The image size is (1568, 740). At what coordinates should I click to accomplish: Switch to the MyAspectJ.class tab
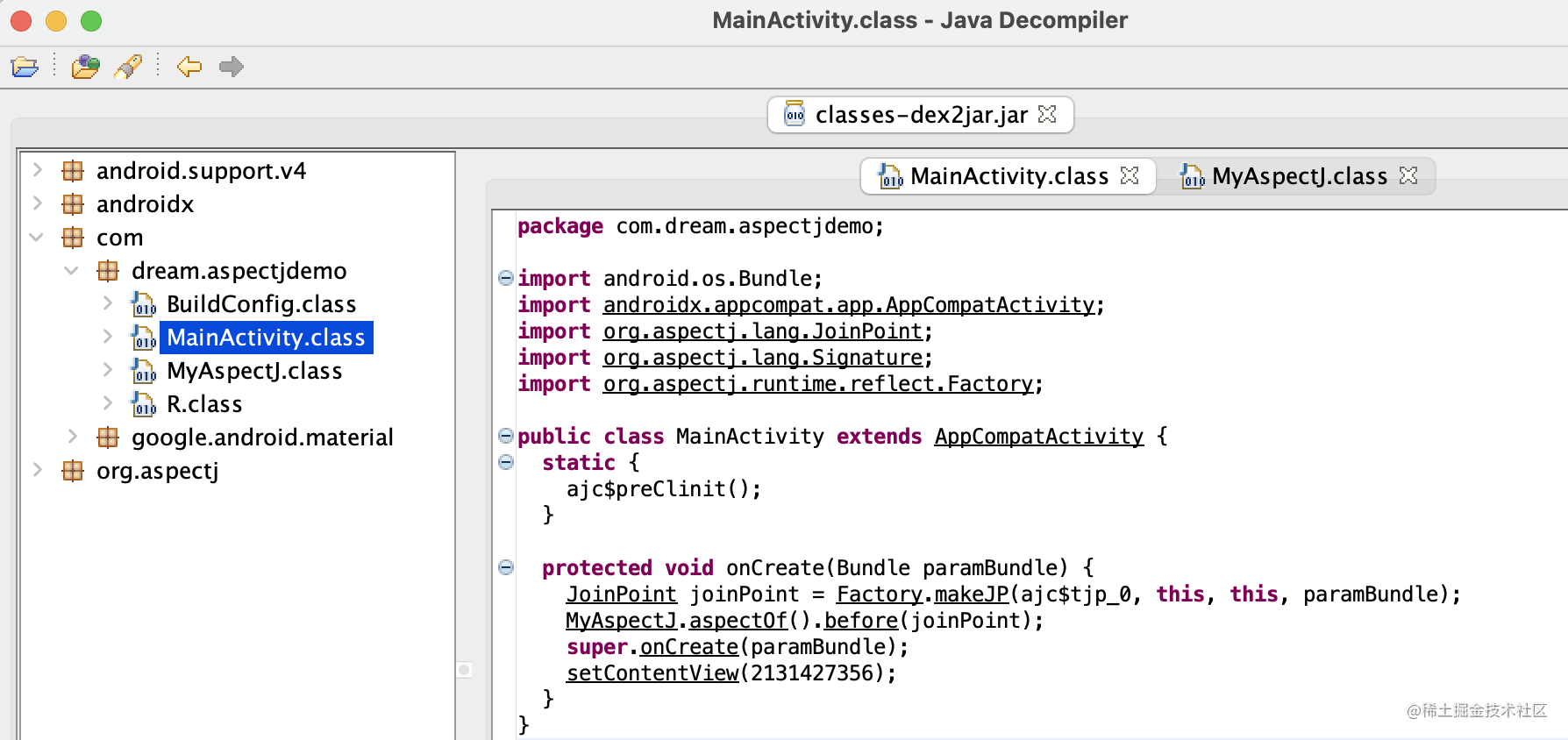[1299, 176]
